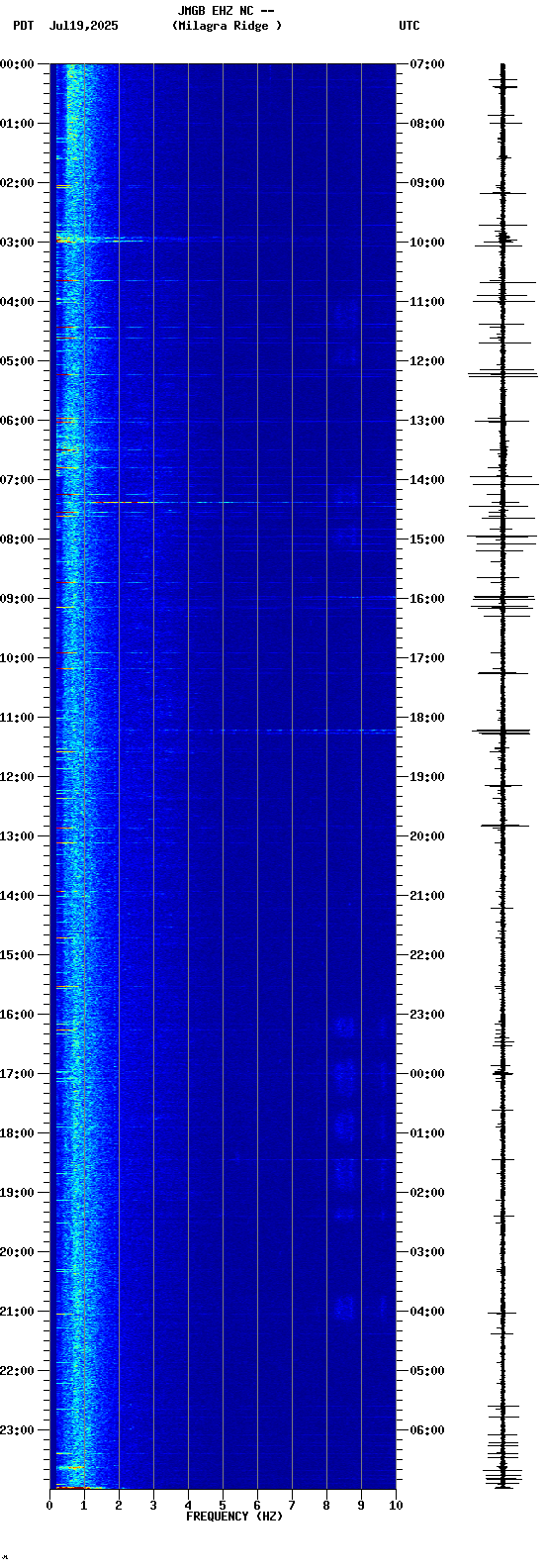This screenshot has width=546, height=1568.
Task: Click the 19:00 UTC time label
Action: coord(426,777)
